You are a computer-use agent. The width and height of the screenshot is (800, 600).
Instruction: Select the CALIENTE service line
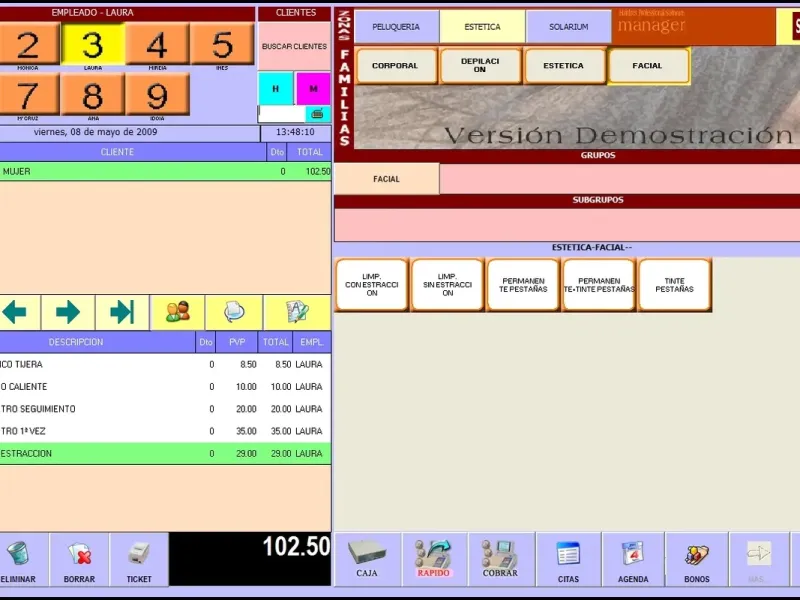(165, 387)
